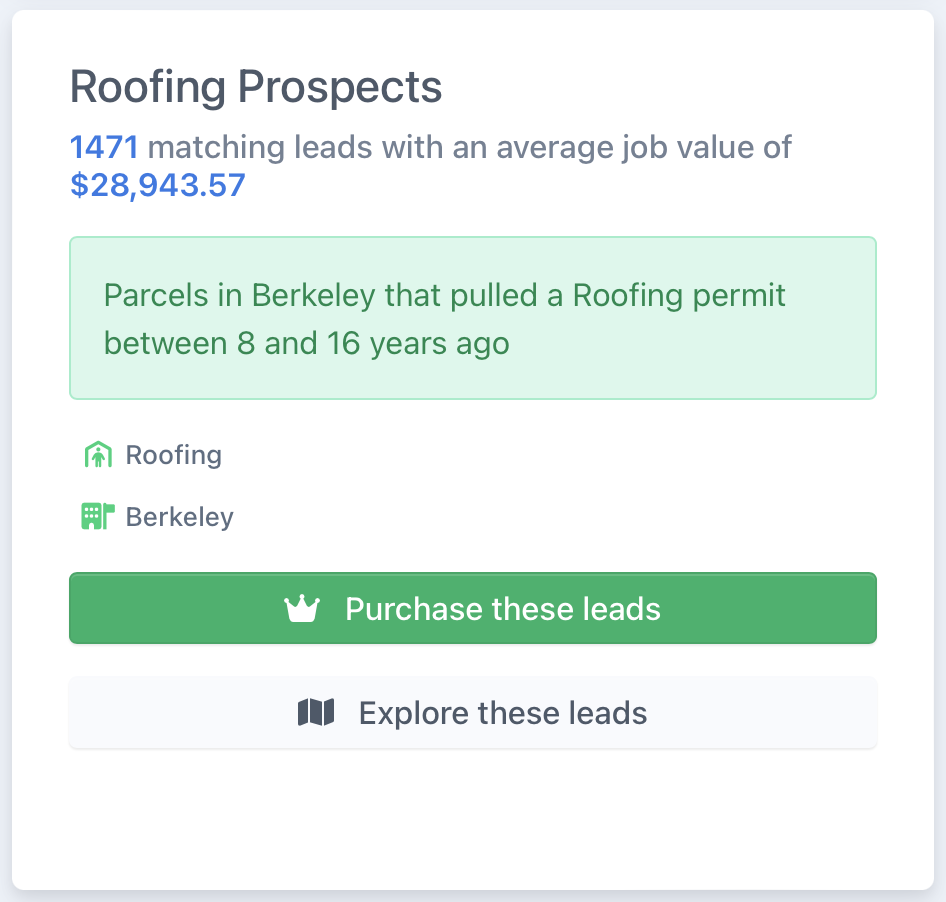Click 'Roofing permit' text in description

(679, 296)
